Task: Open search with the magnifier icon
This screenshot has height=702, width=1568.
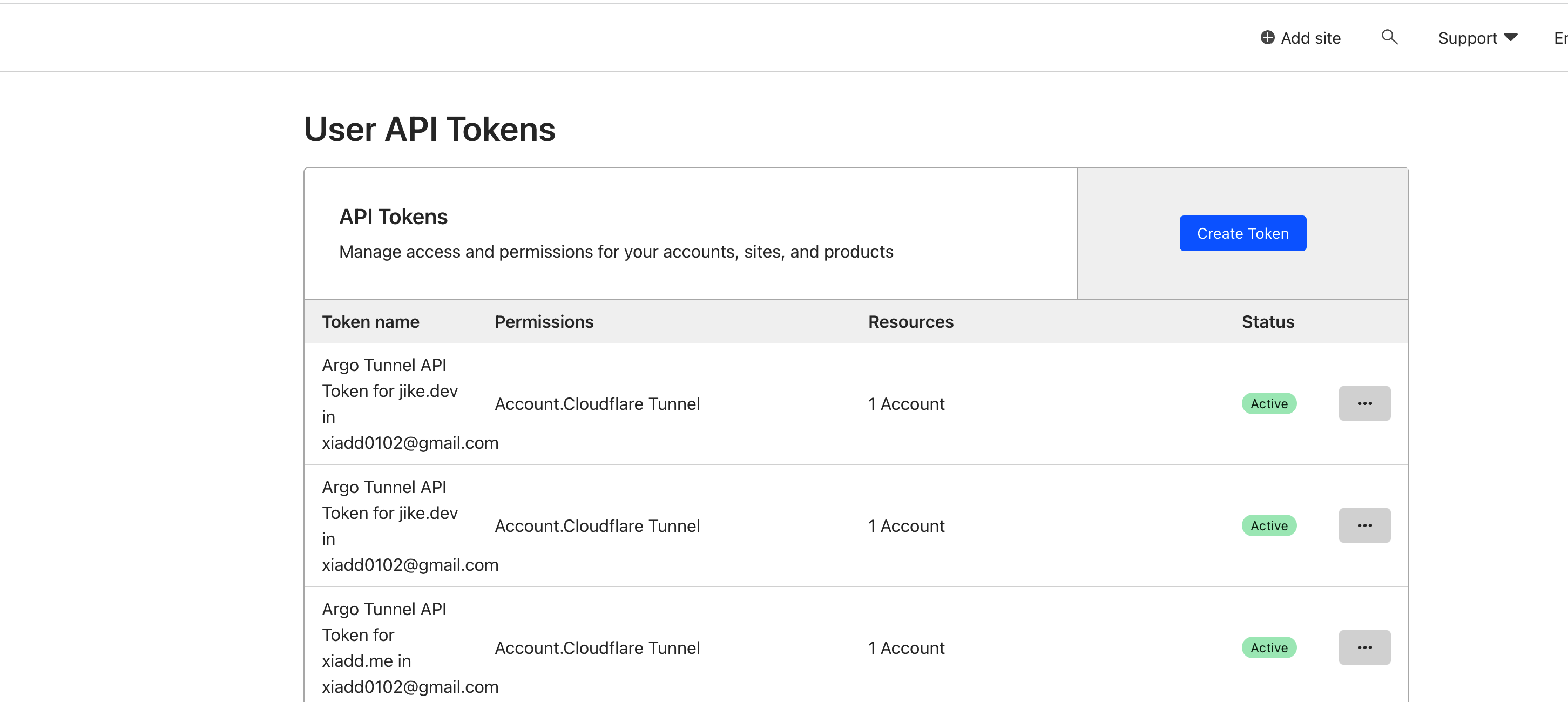Action: pyautogui.click(x=1389, y=38)
